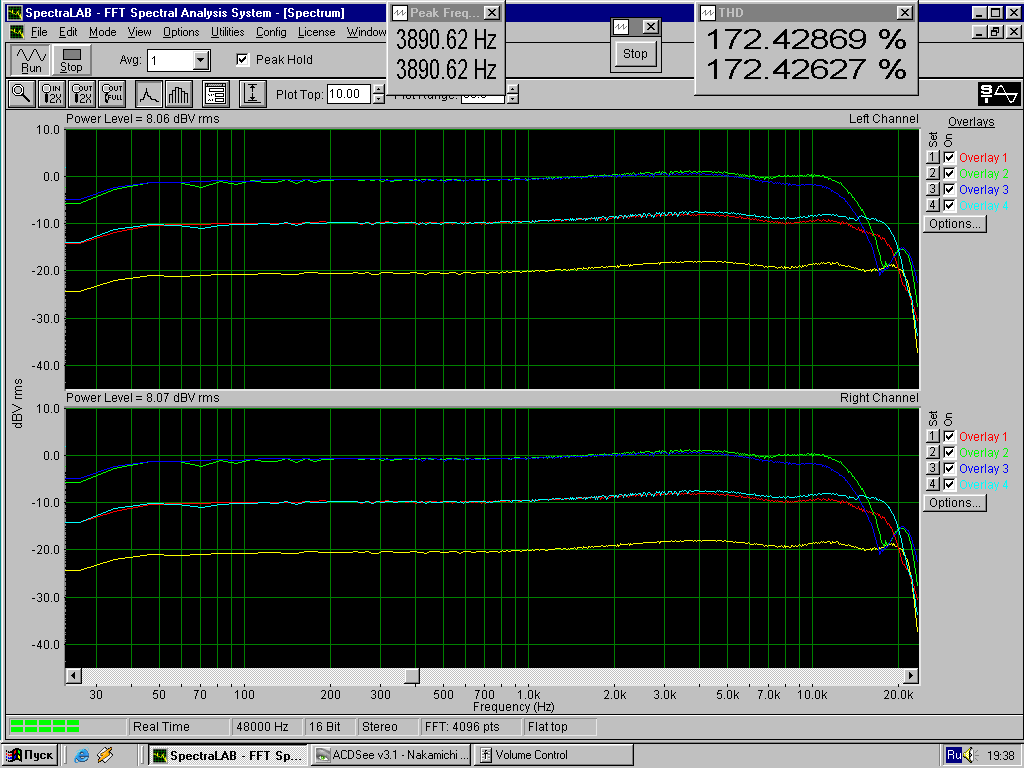Uncheck Overlay 4 on Right Channel

tap(950, 485)
